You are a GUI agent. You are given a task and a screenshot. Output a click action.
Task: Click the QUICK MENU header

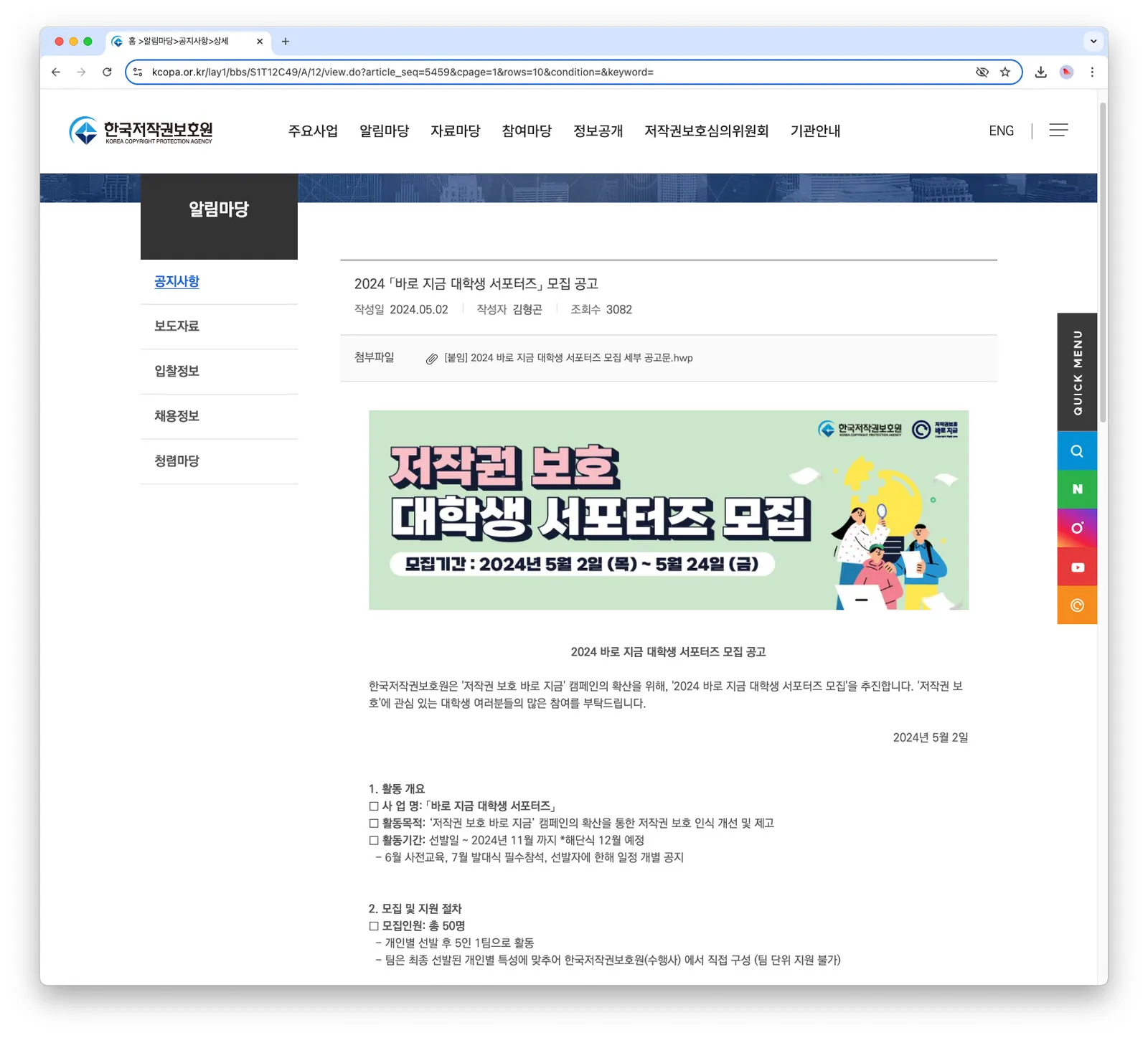[1077, 372]
